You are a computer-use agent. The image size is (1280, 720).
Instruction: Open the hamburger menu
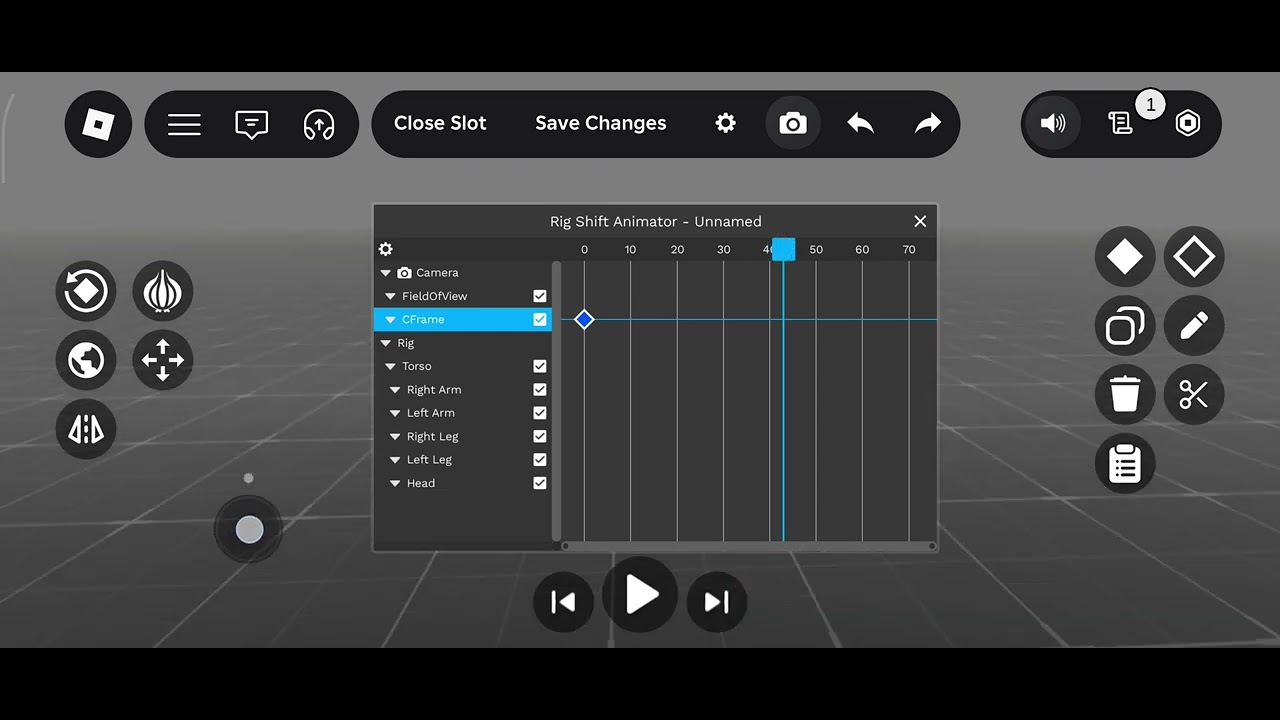pyautogui.click(x=184, y=124)
